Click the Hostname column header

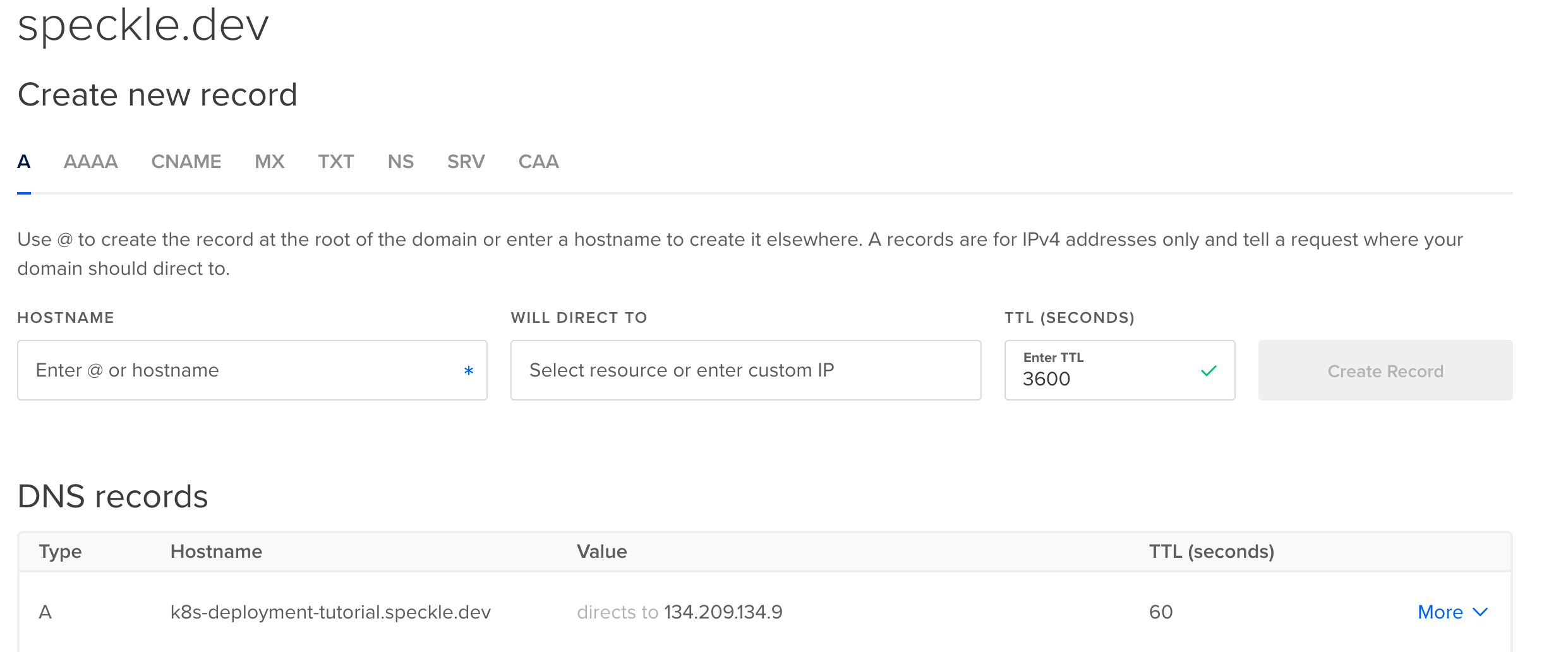click(x=216, y=552)
